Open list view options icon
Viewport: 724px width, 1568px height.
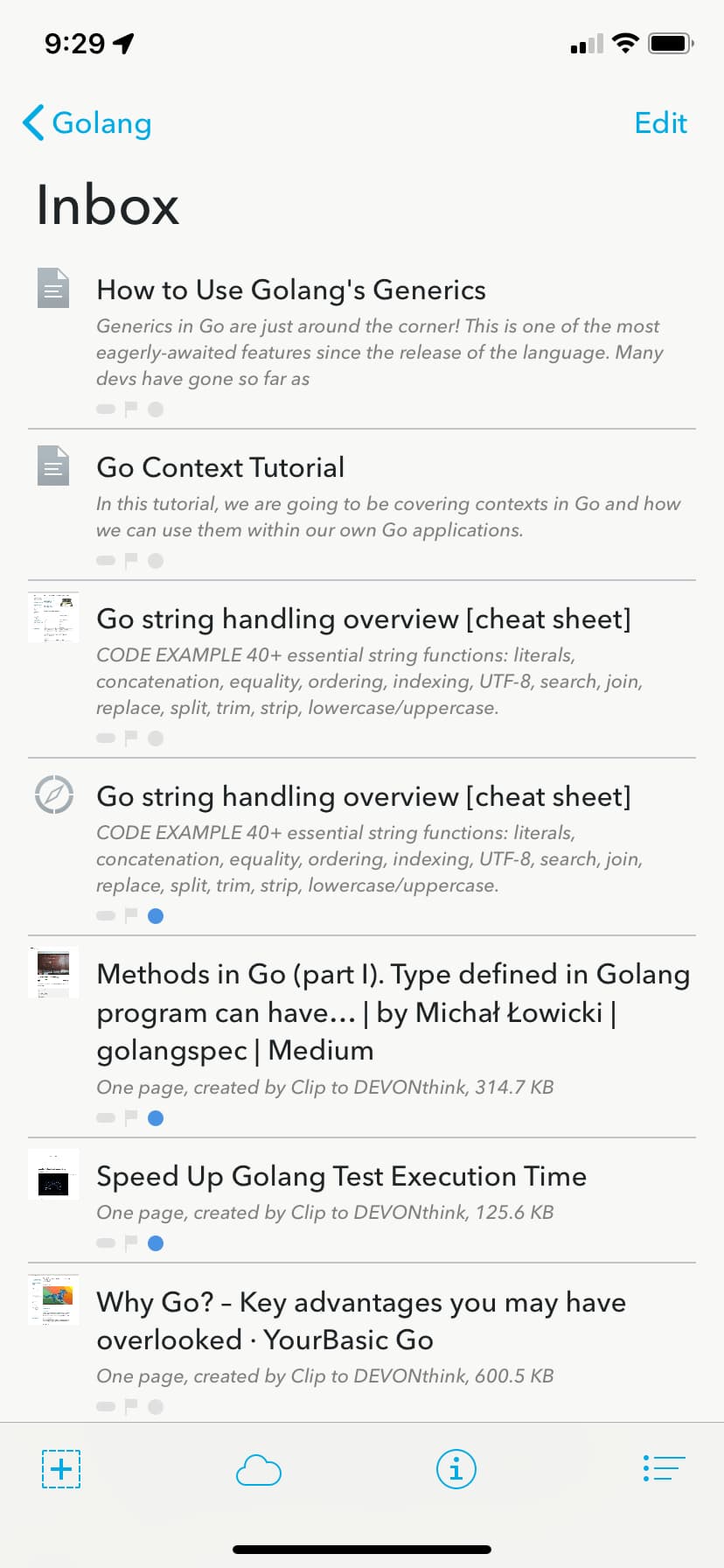click(x=664, y=1468)
